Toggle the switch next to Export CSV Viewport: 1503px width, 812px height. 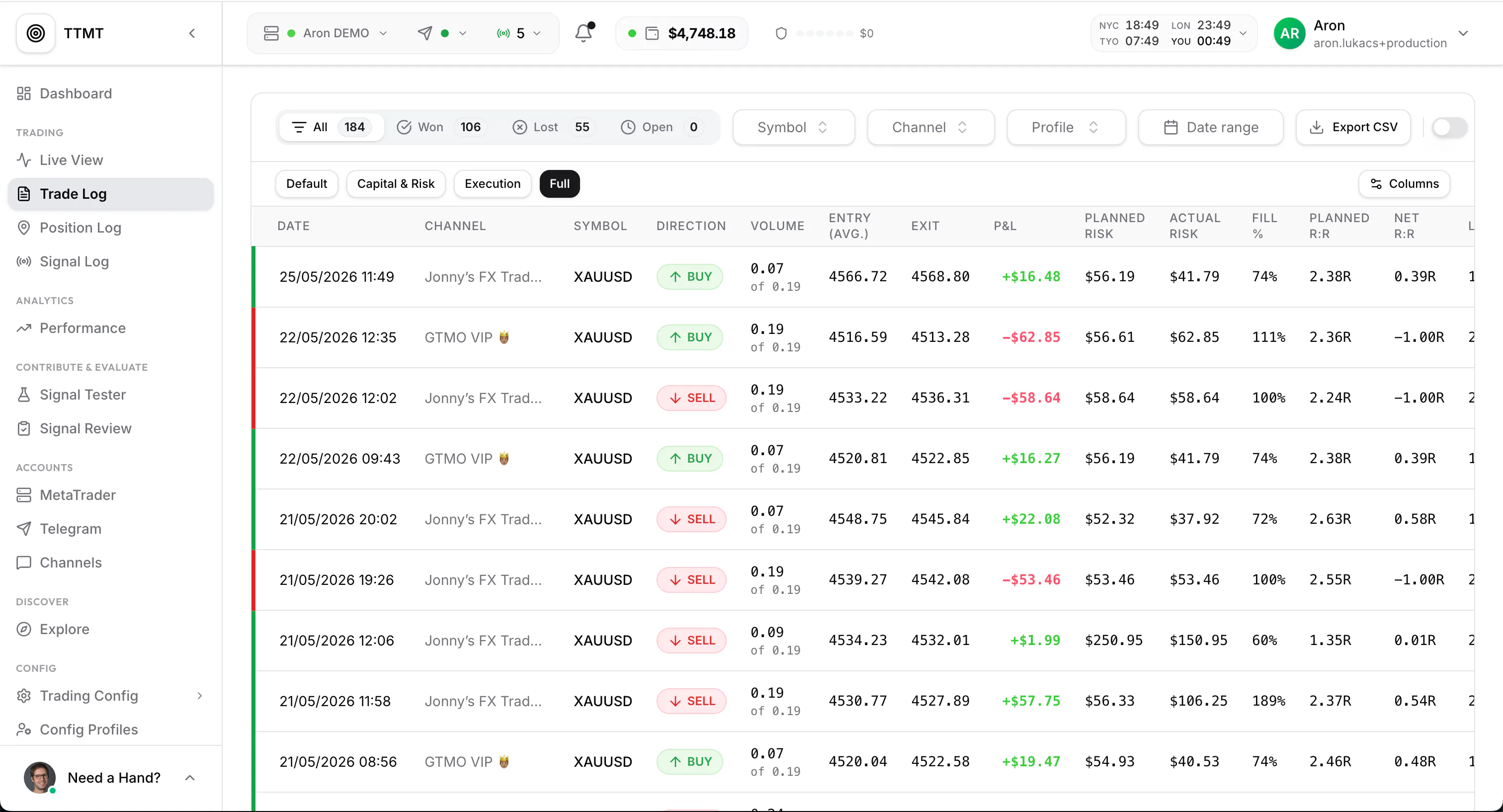click(x=1449, y=127)
